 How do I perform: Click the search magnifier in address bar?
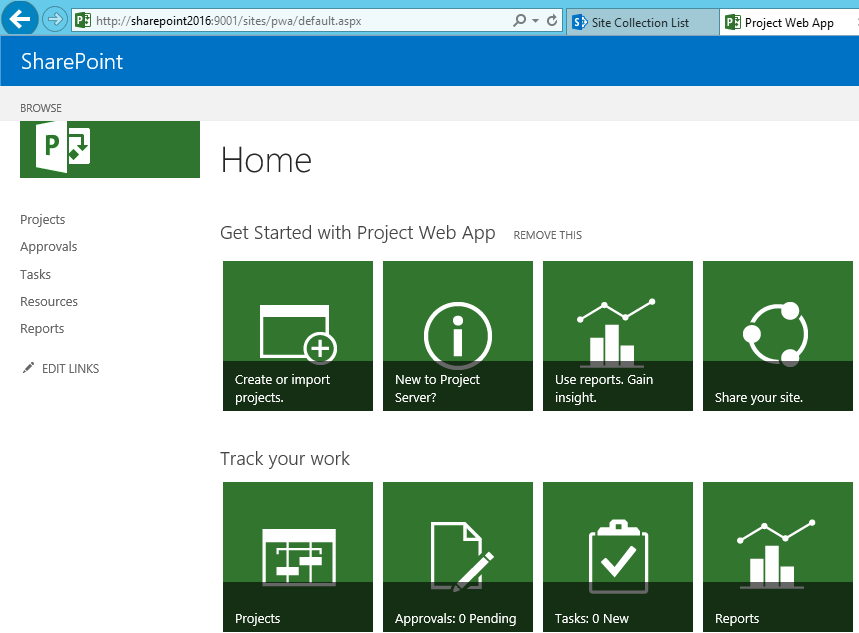pyautogui.click(x=519, y=21)
